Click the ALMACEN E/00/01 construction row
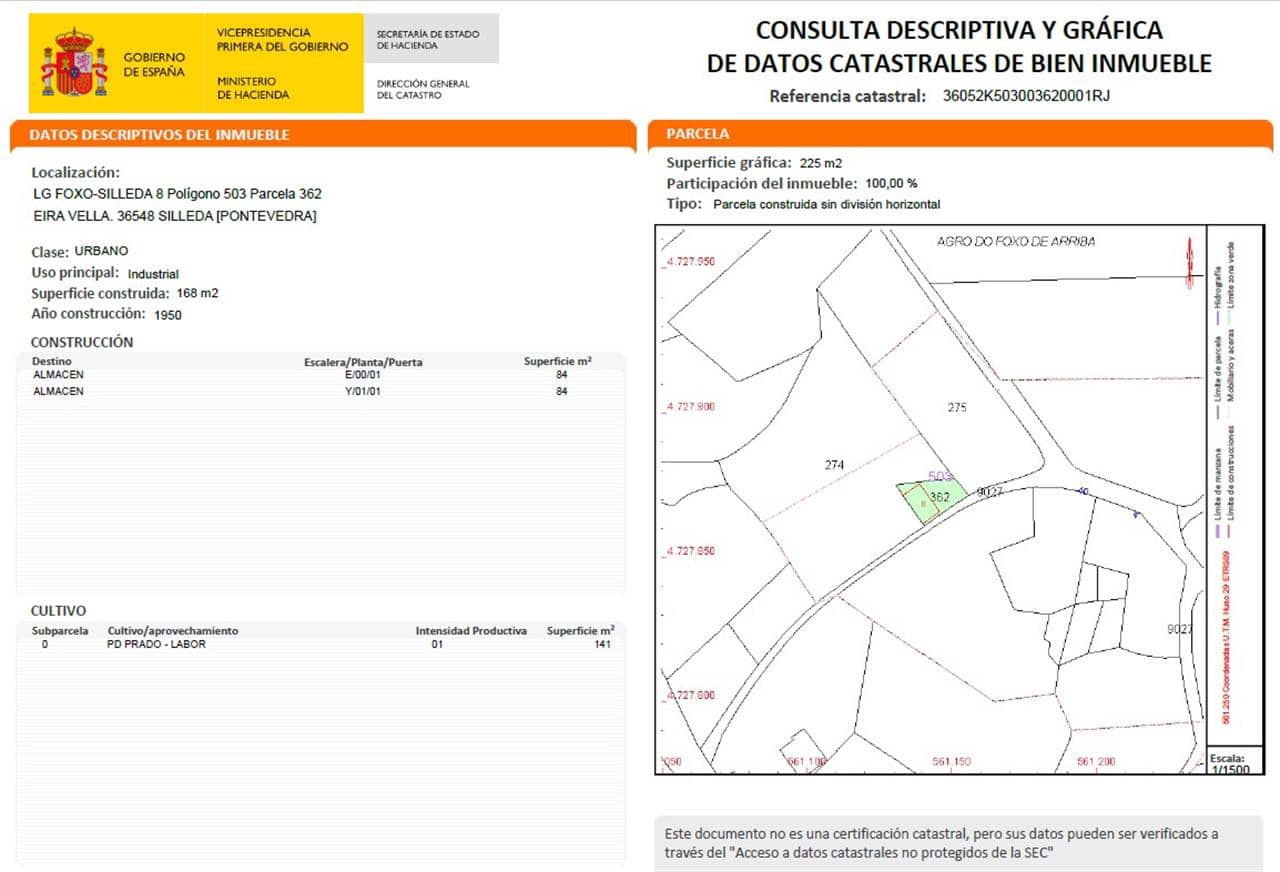This screenshot has width=1280, height=872. (x=300, y=376)
